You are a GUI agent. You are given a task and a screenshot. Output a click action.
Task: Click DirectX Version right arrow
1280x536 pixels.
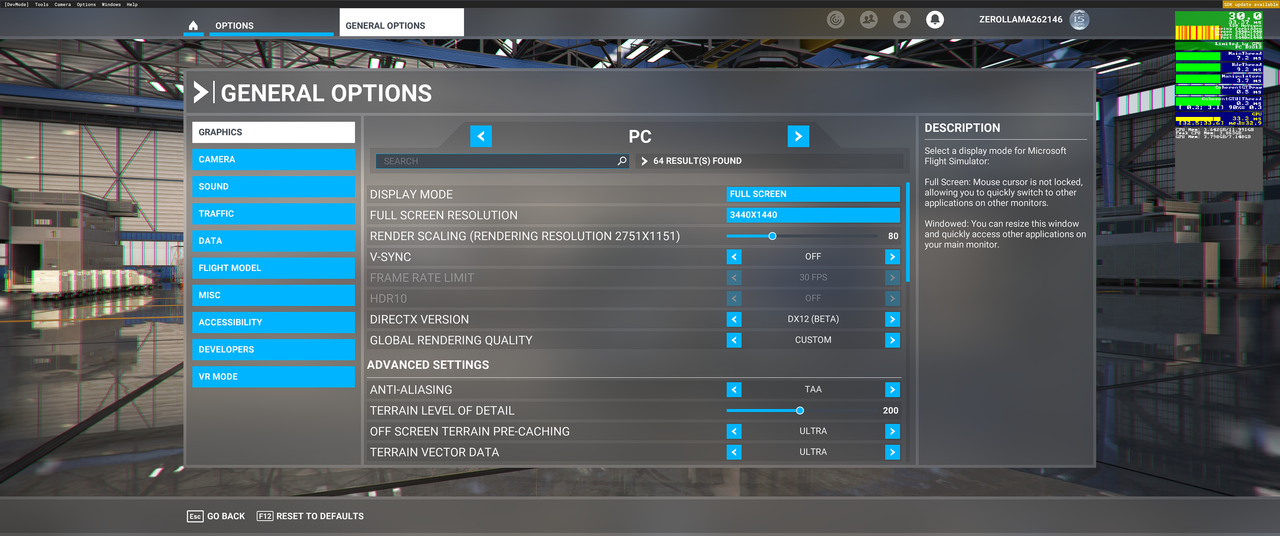[x=892, y=319]
